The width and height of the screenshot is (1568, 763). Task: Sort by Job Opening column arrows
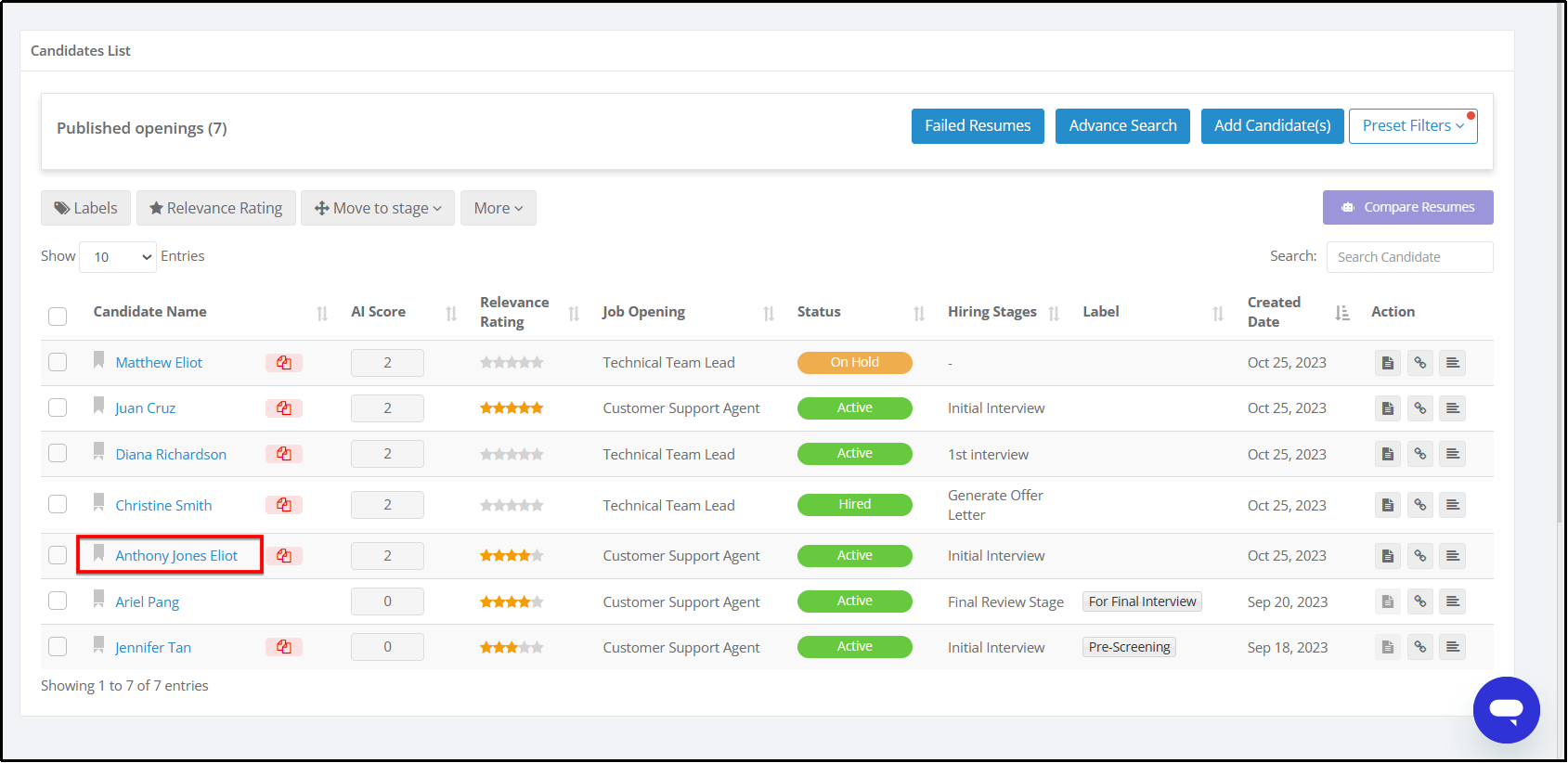pyautogui.click(x=769, y=314)
